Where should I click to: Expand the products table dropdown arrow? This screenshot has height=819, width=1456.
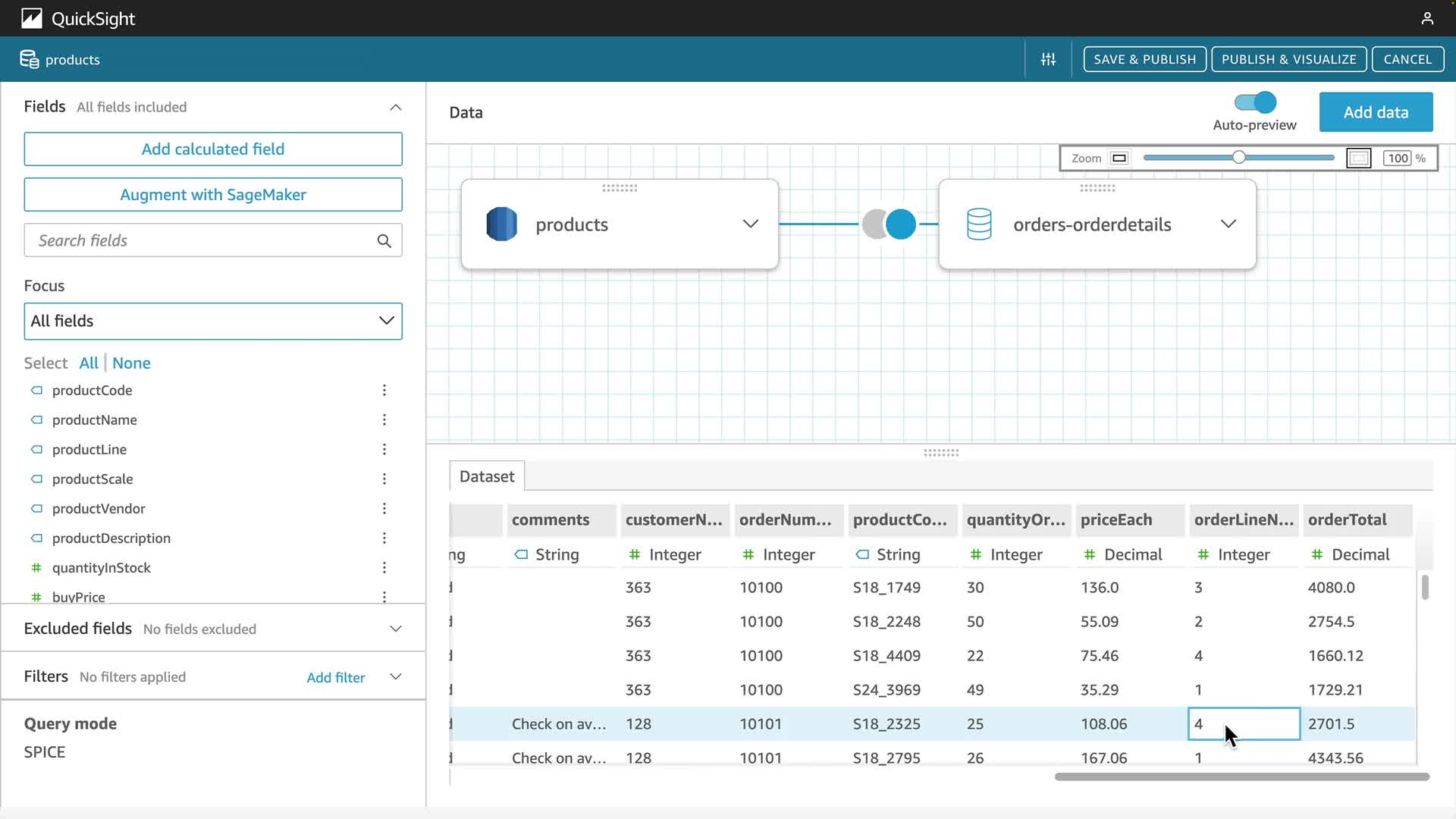(750, 224)
